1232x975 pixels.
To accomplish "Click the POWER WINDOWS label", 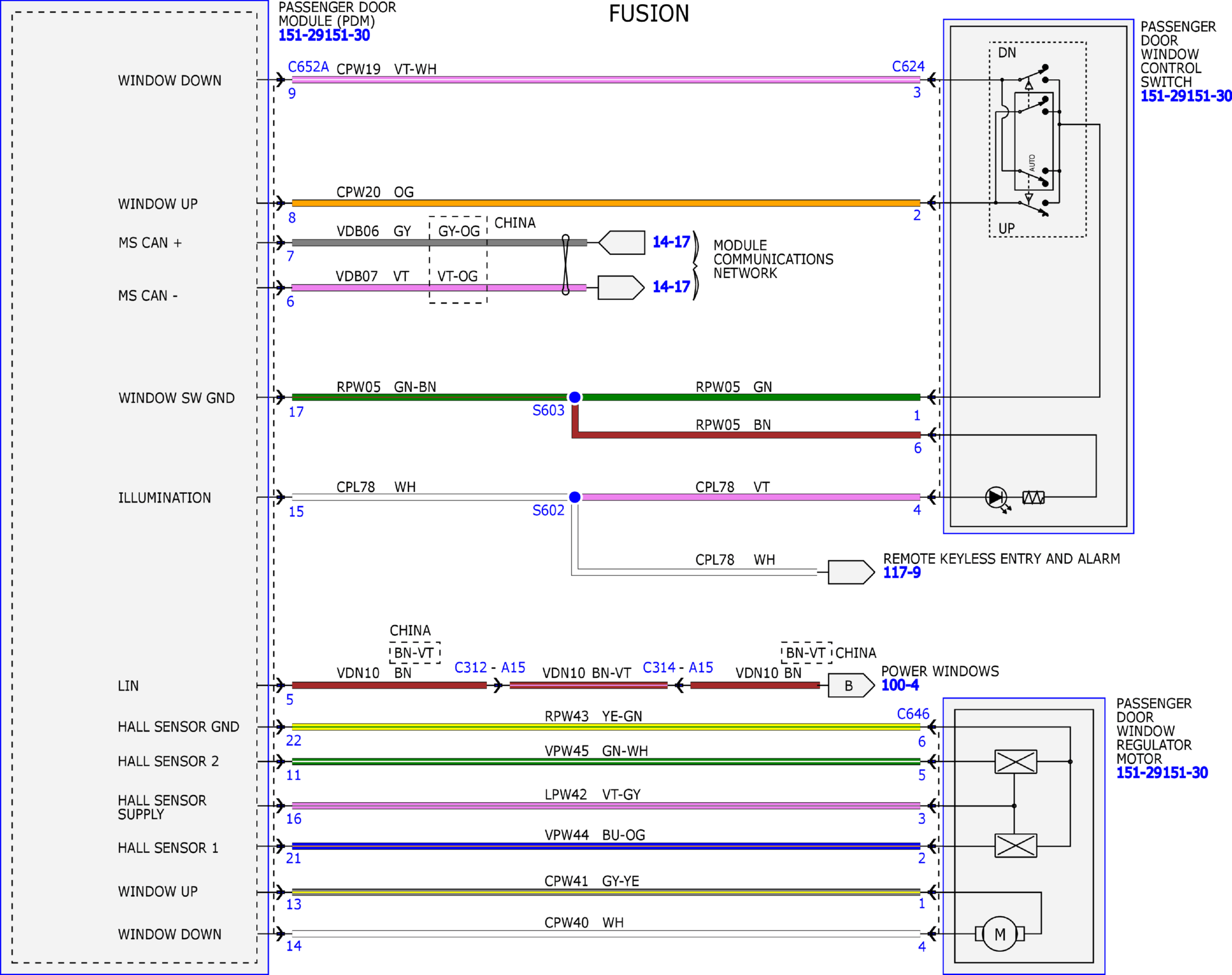I will coord(940,671).
